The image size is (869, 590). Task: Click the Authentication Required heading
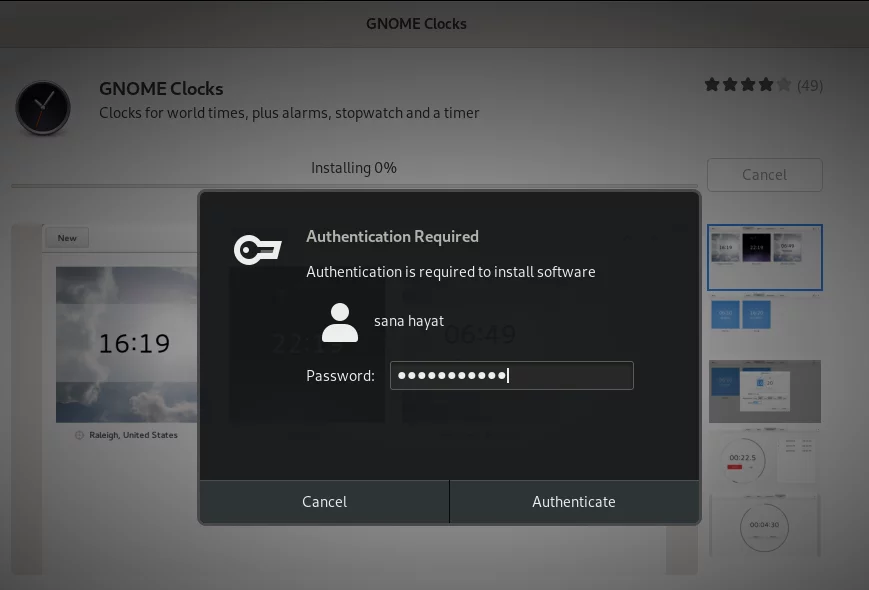click(x=392, y=237)
